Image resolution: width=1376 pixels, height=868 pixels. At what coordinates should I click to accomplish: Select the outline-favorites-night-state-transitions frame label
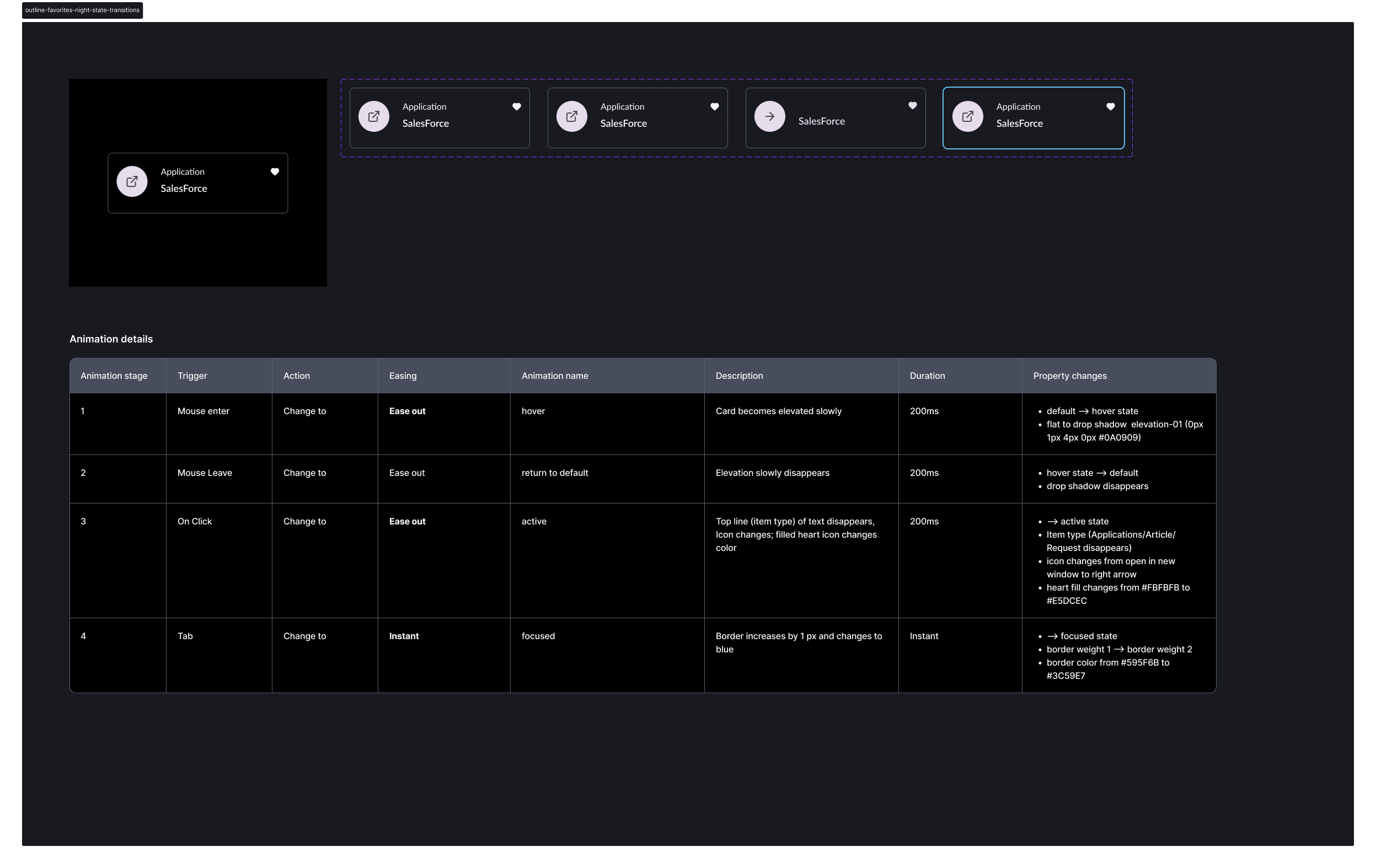coord(82,10)
